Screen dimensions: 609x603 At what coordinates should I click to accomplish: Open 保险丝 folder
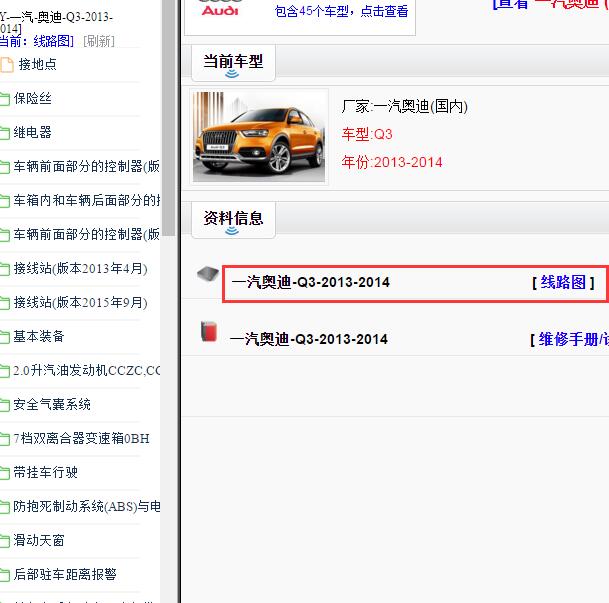point(32,98)
